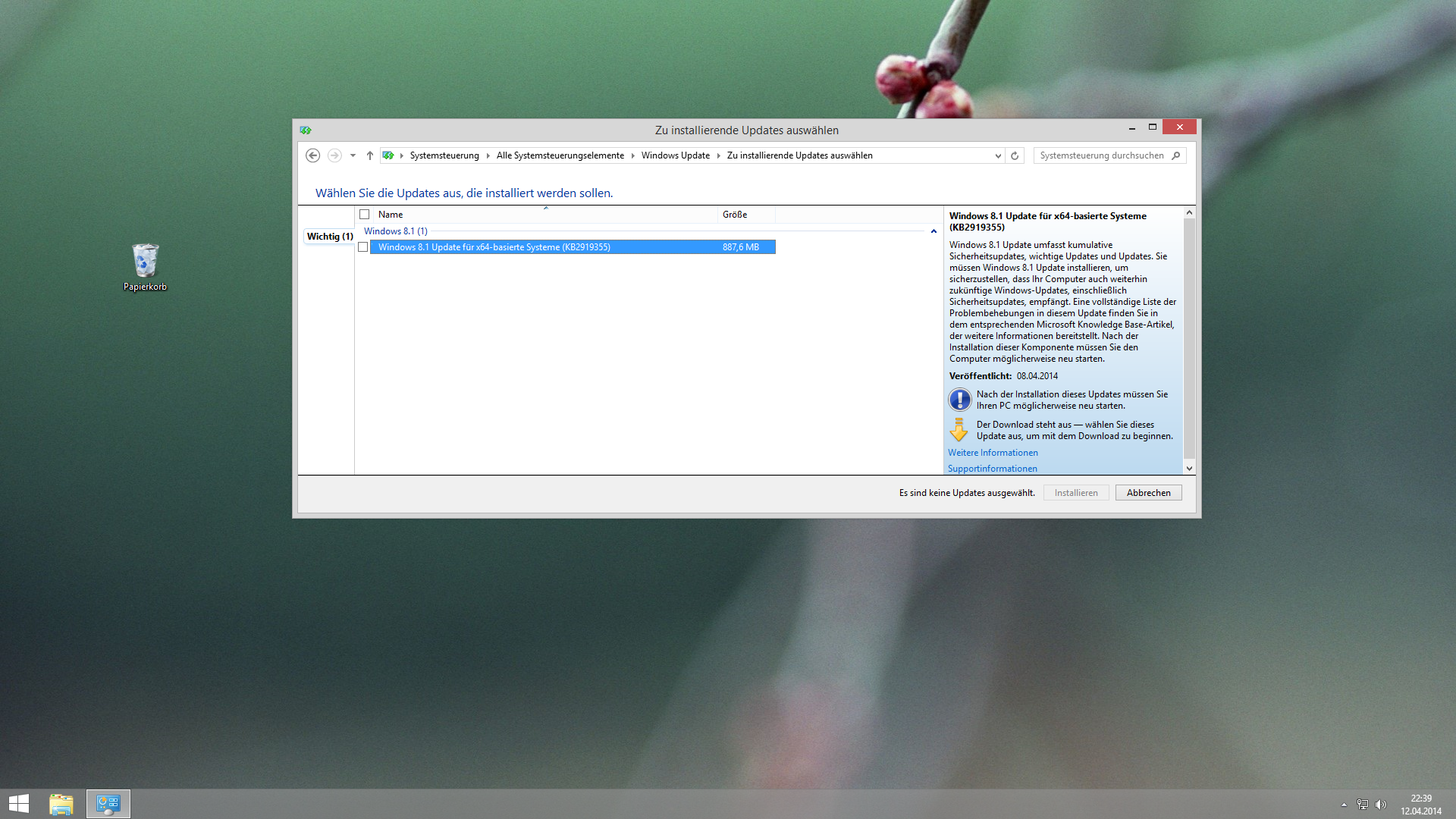1456x819 pixels.
Task: Open dropdown arrow after Systemsteuerung breadcrumb
Action: pos(488,155)
